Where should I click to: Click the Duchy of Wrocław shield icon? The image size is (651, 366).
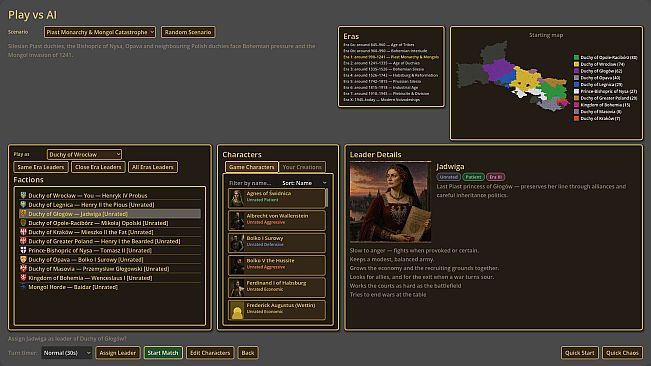(23, 195)
